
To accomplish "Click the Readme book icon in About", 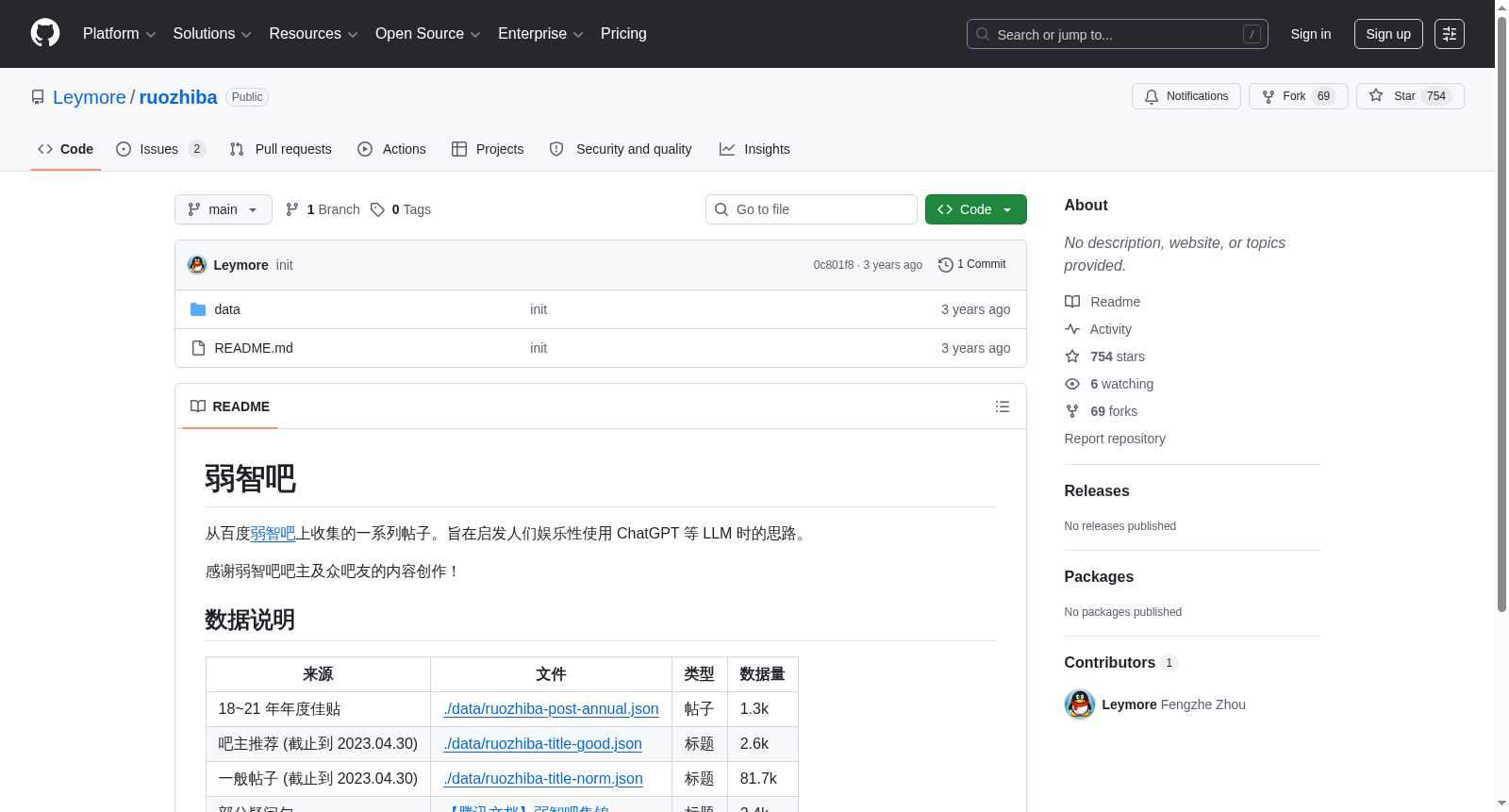I will click(1072, 302).
